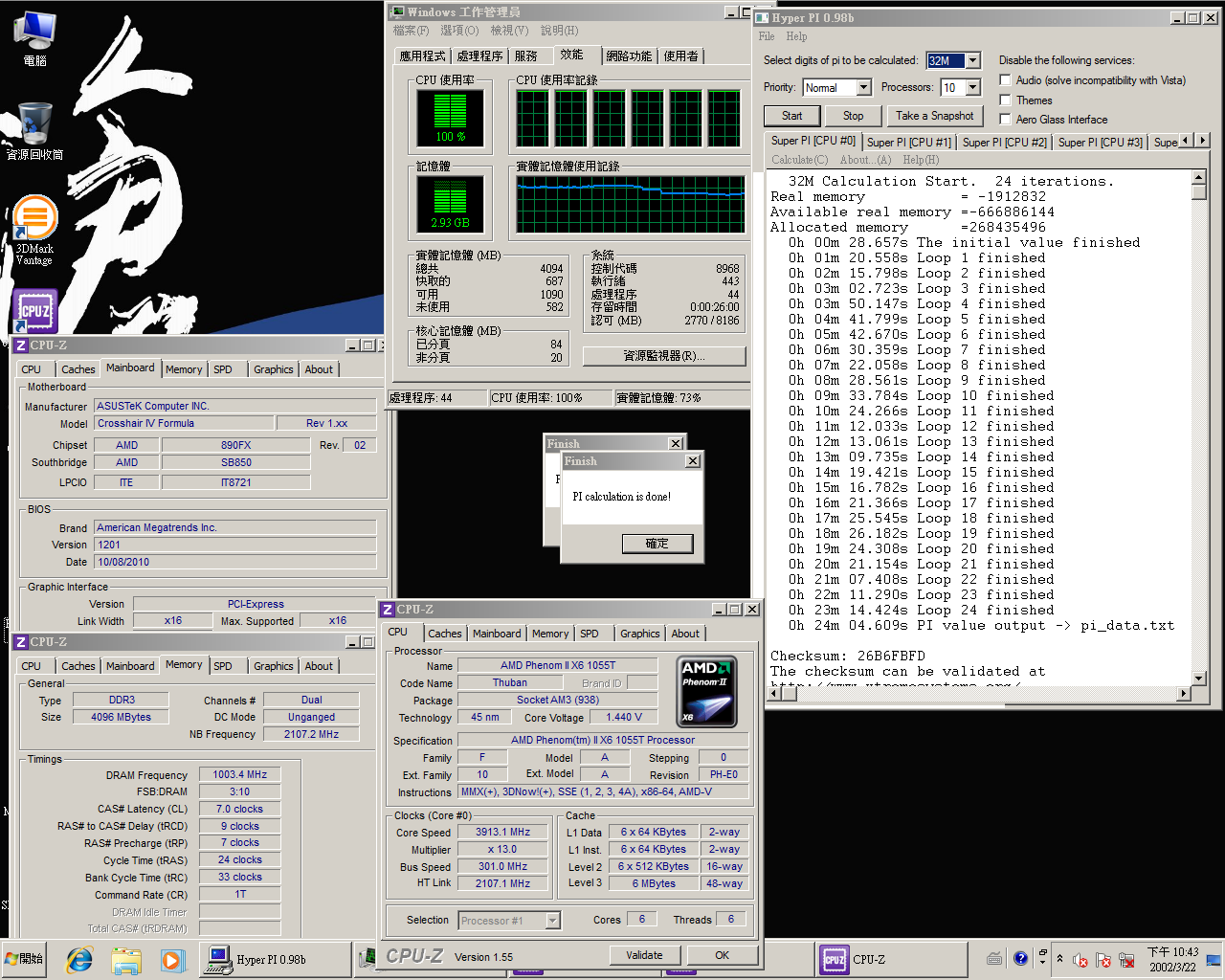Open the 資源回收筒 recycle bin icon

tap(34, 130)
